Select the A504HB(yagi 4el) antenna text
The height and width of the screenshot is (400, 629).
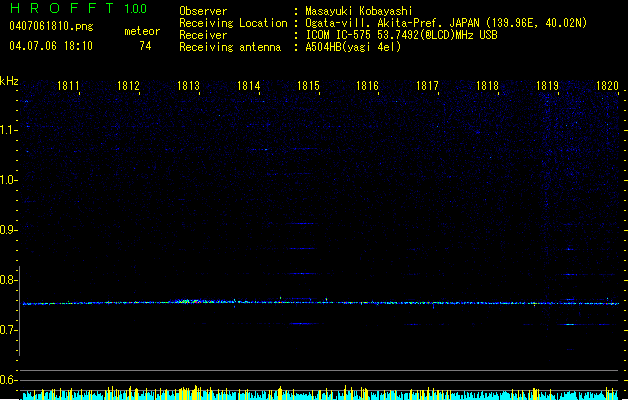click(x=353, y=47)
